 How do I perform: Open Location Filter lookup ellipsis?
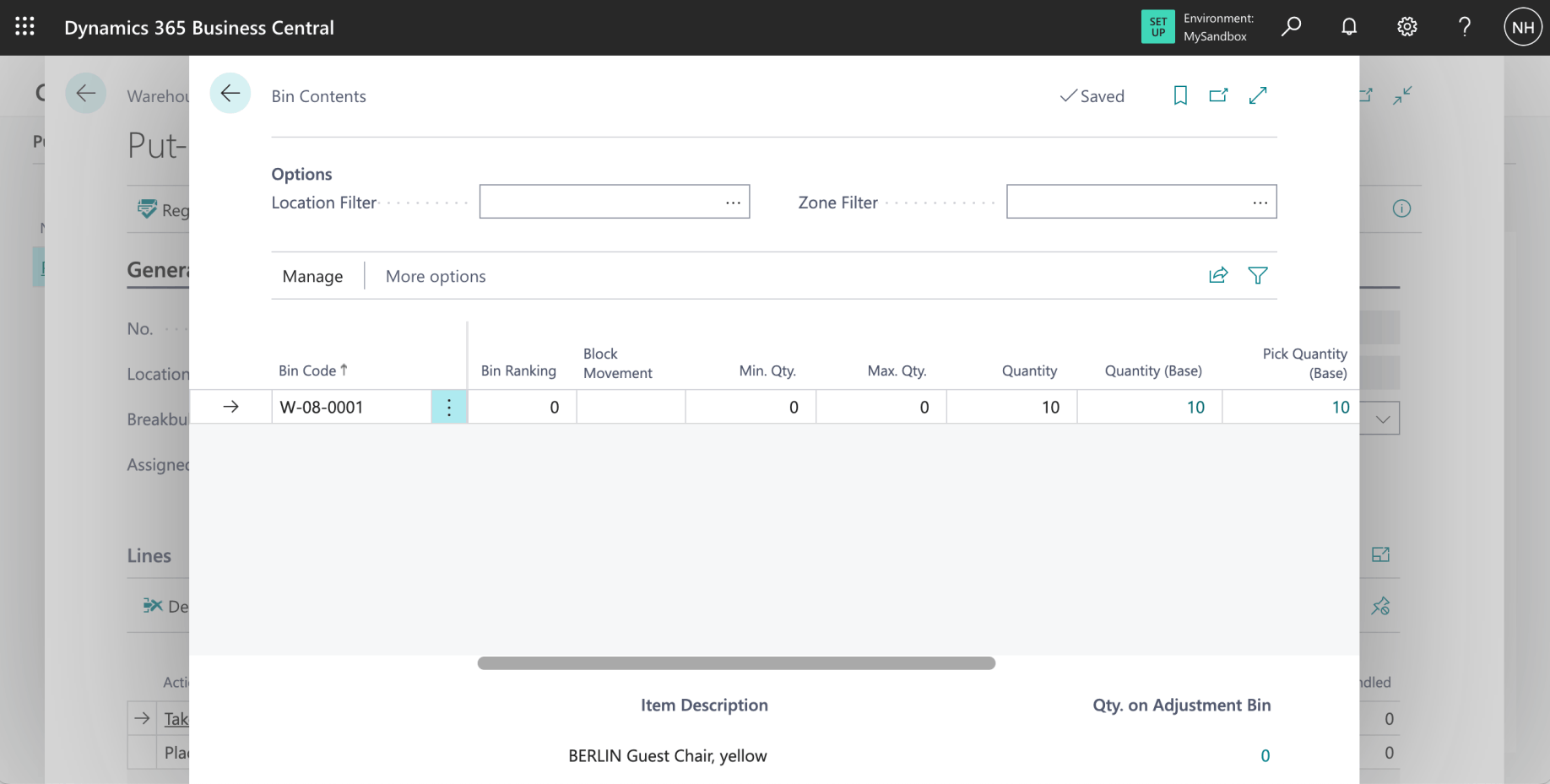click(733, 203)
